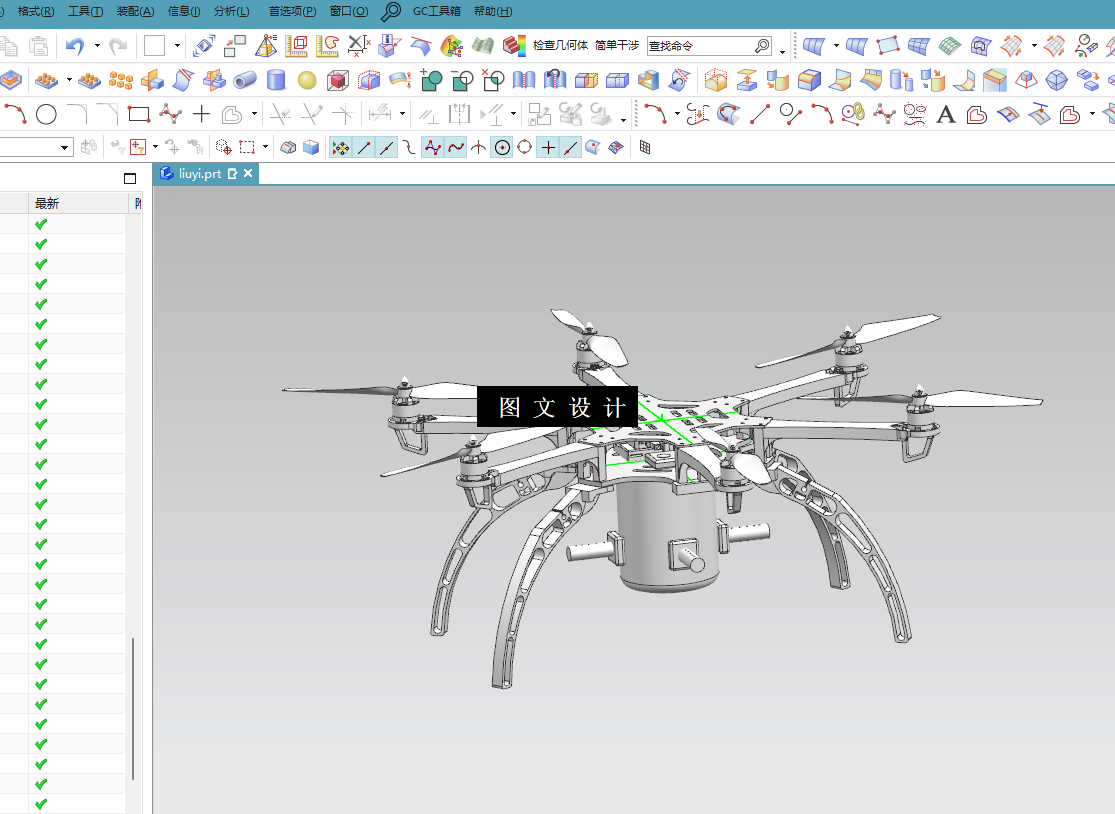The image size is (1115, 814).
Task: Click the 简单干涉 button
Action: [x=617, y=45]
